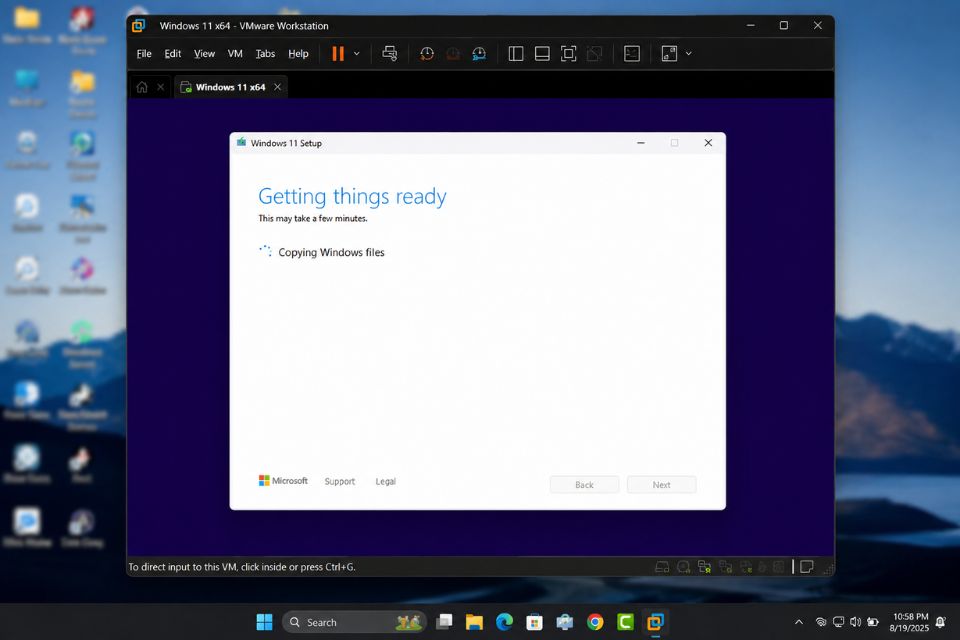Viewport: 960px width, 640px height.
Task: Minimize the Windows 11 Setup dialog
Action: click(x=641, y=143)
